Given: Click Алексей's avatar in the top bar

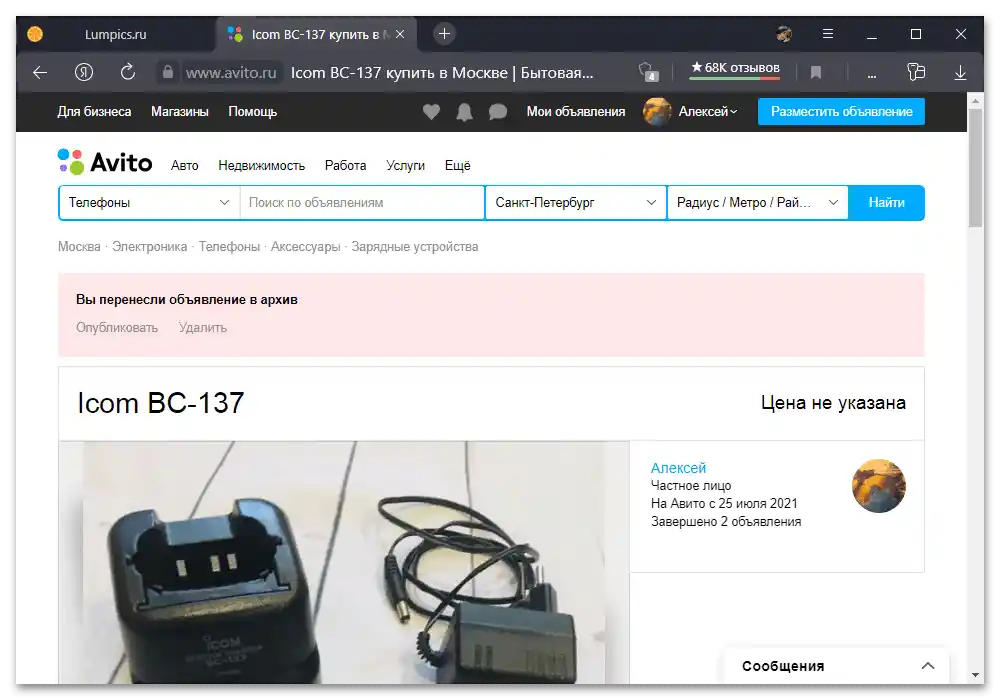Looking at the screenshot, I should [x=656, y=112].
